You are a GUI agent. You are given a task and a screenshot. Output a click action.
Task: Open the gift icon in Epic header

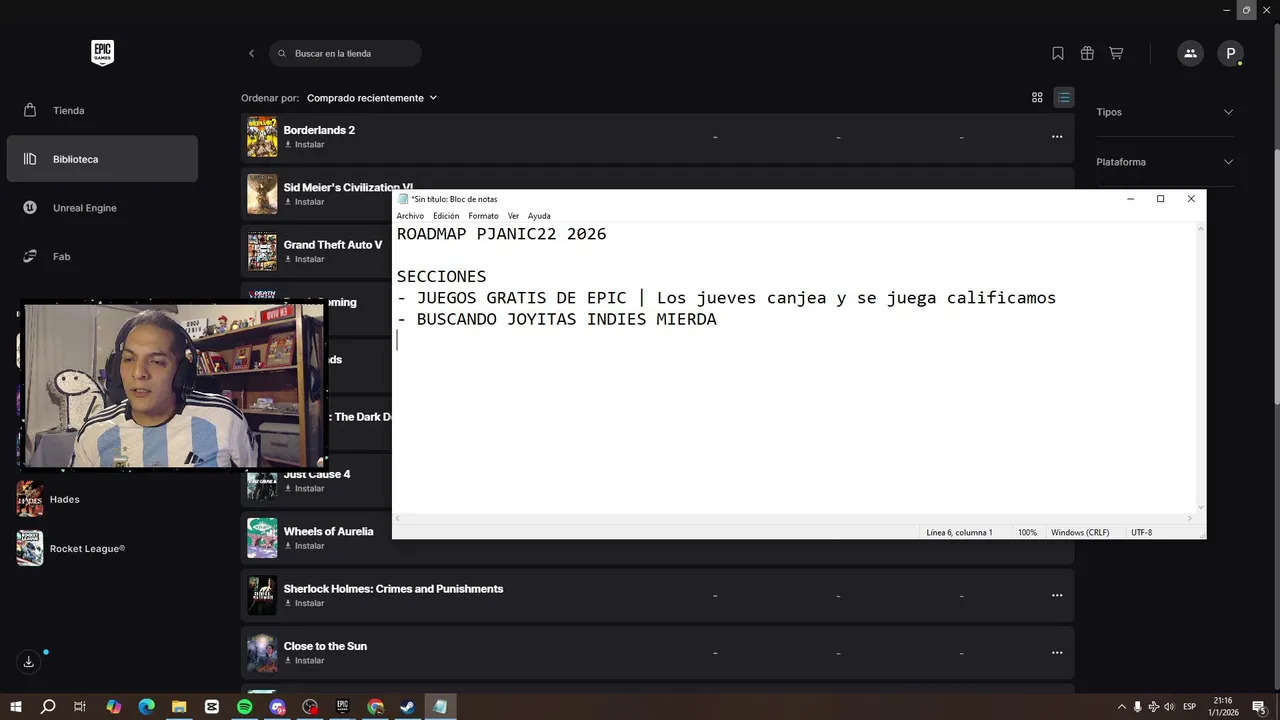(x=1087, y=53)
